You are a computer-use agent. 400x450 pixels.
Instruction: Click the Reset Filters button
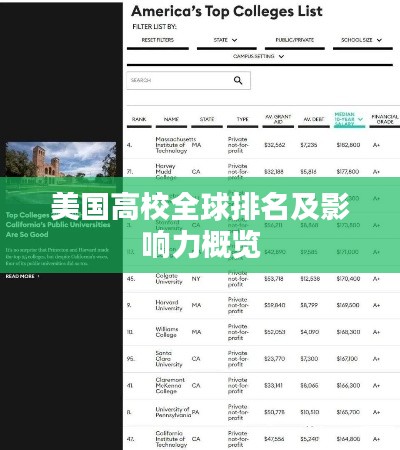[x=158, y=40]
